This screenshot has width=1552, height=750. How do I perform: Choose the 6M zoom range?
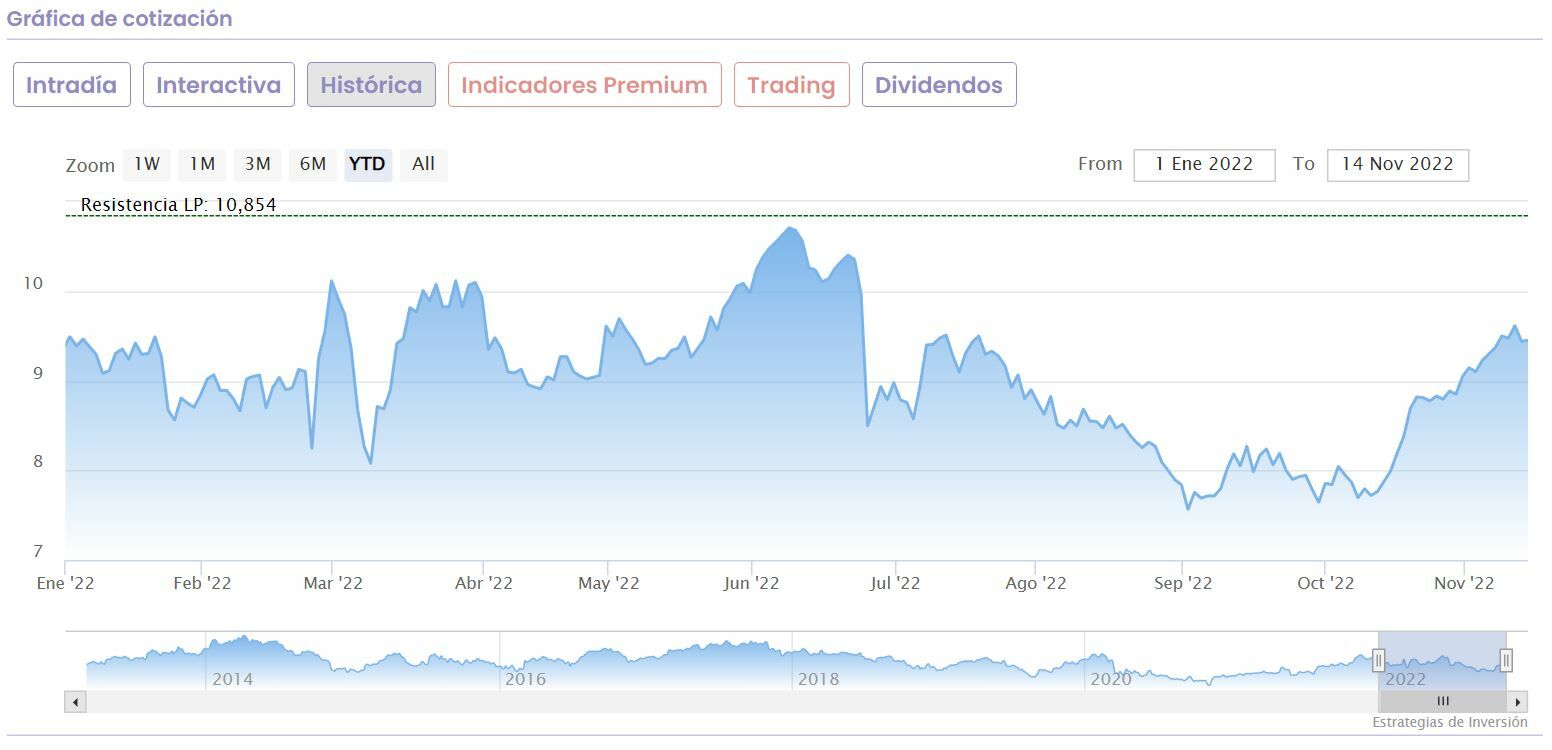pyautogui.click(x=313, y=164)
